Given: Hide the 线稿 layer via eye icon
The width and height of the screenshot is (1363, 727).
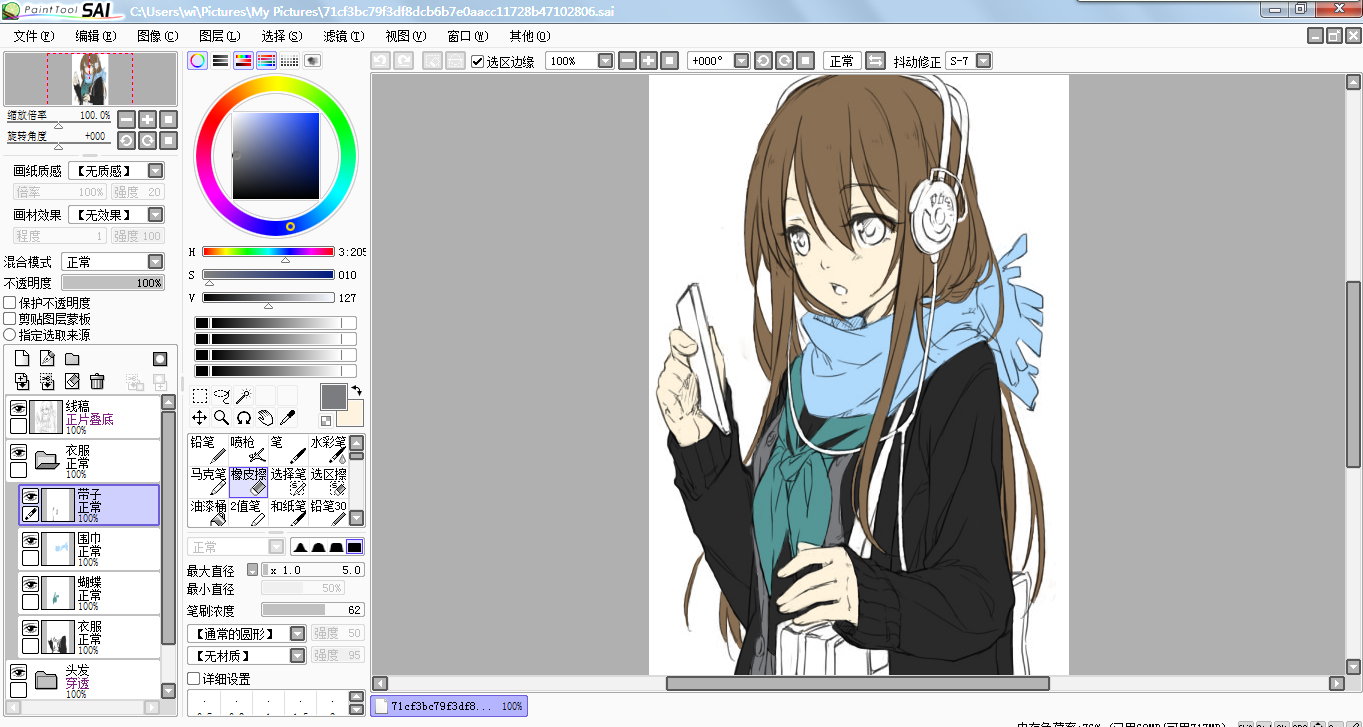Looking at the screenshot, I should [18, 408].
